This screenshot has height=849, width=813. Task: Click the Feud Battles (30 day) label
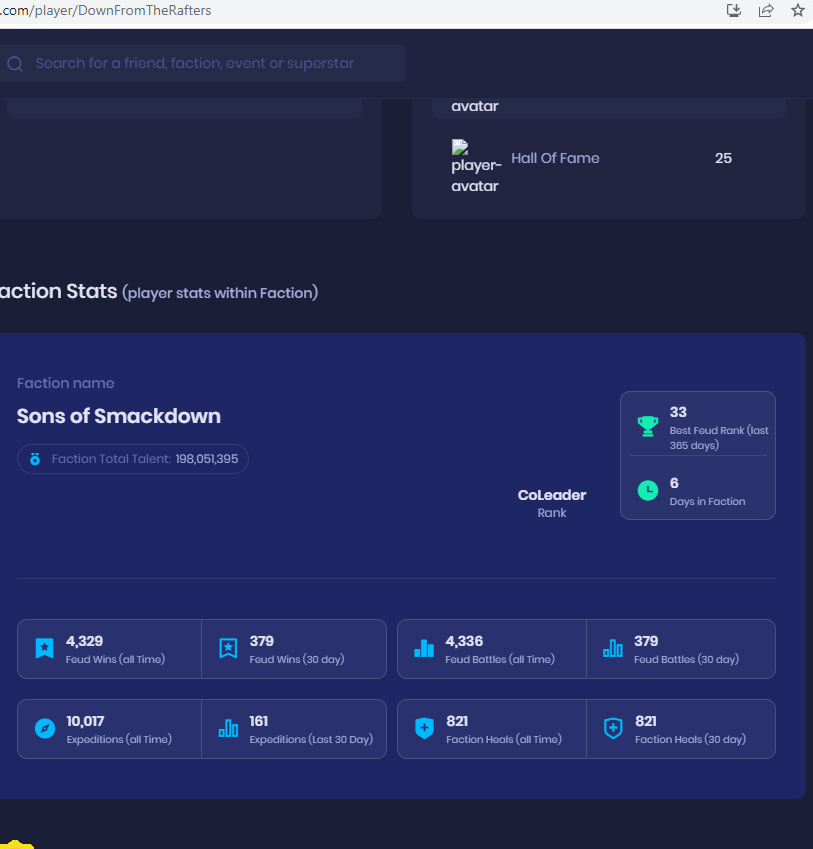pyautogui.click(x=686, y=659)
